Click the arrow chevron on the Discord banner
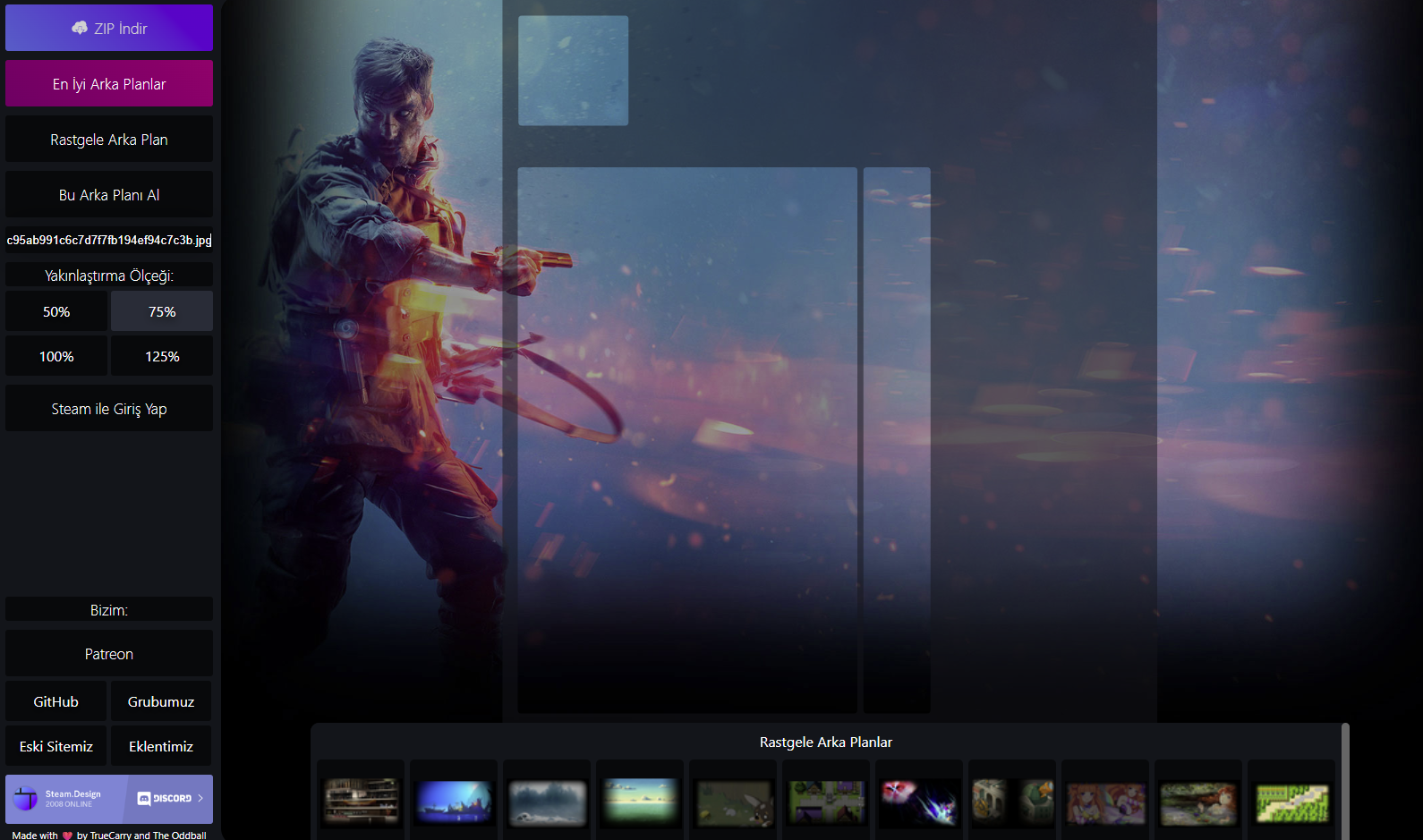This screenshot has height=840, width=1423. [200, 798]
